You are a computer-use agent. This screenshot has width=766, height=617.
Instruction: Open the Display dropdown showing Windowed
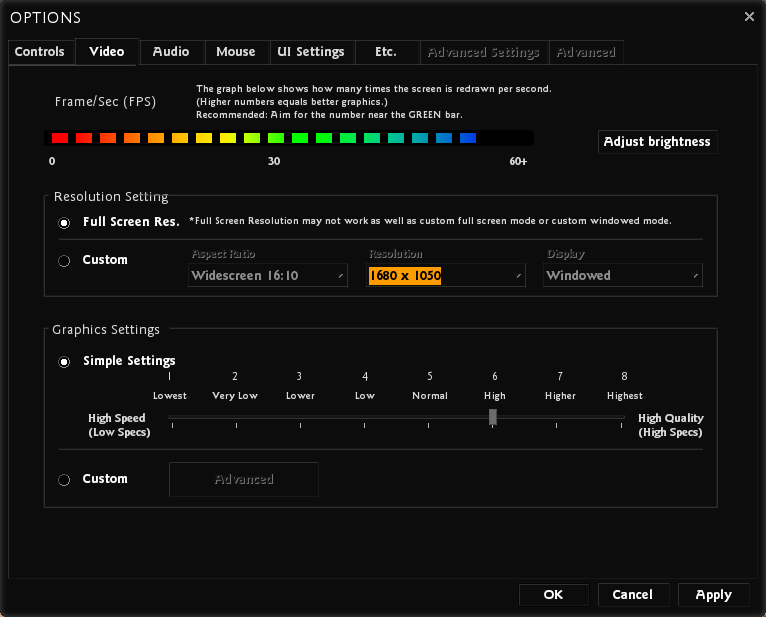coord(623,276)
